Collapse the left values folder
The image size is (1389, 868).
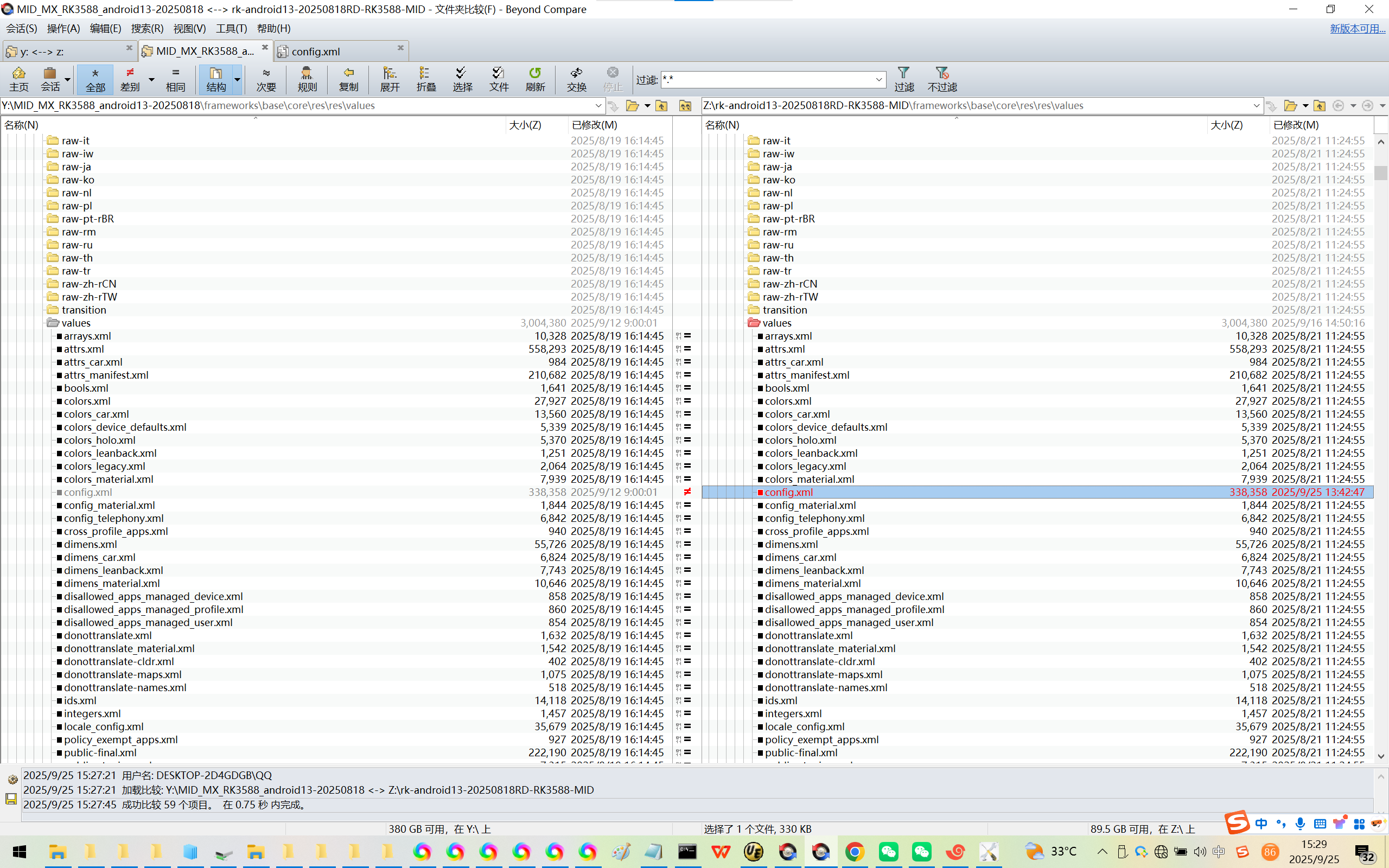click(53, 323)
